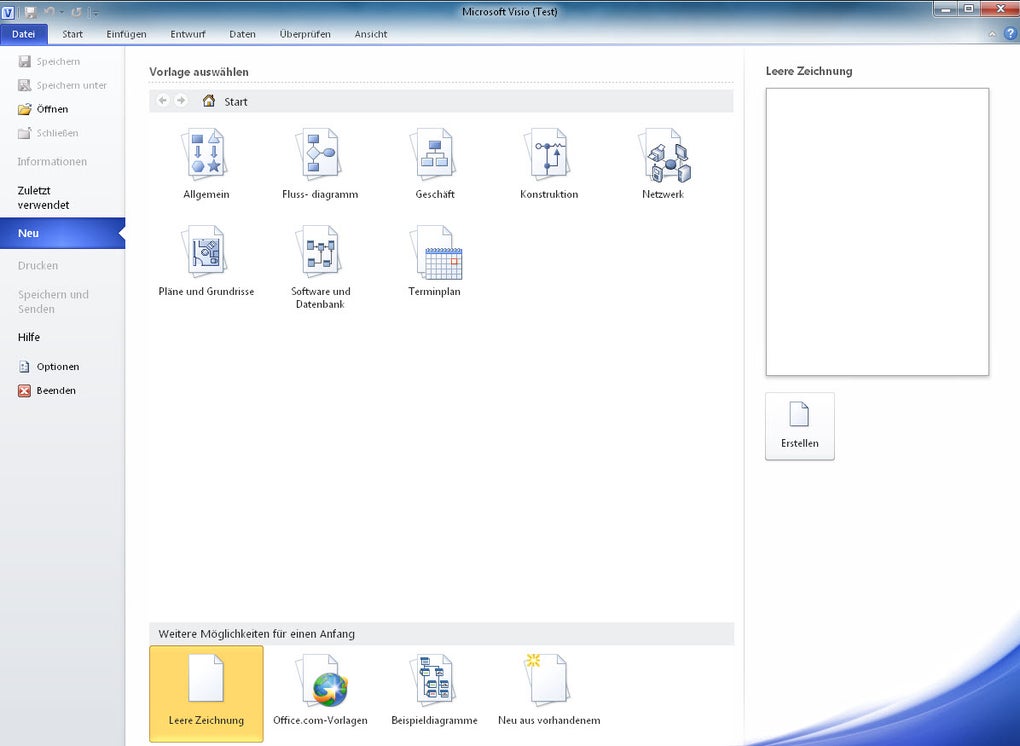Open the Terminplan template category
This screenshot has width=1020, height=746.
(435, 261)
